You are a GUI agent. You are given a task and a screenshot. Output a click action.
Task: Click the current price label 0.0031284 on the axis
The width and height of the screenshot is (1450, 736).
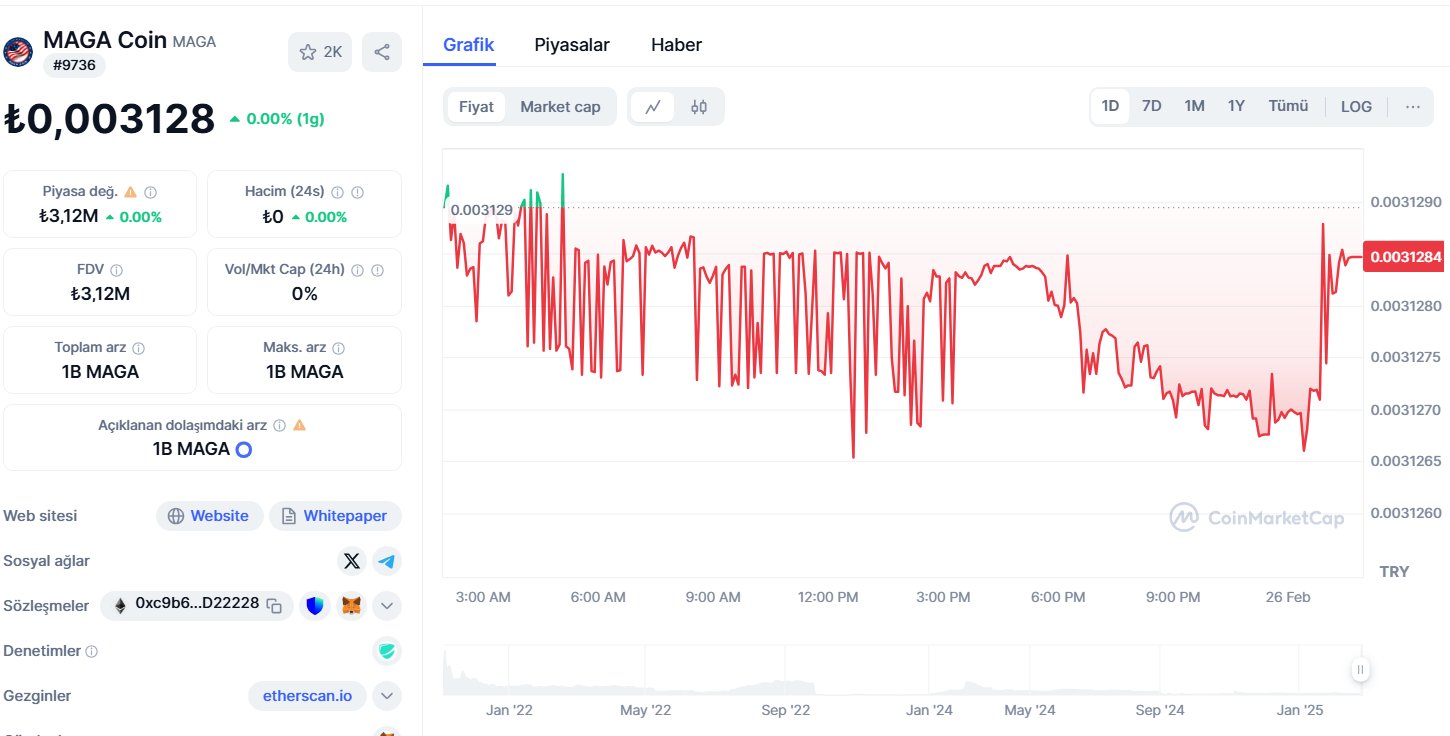point(1406,257)
